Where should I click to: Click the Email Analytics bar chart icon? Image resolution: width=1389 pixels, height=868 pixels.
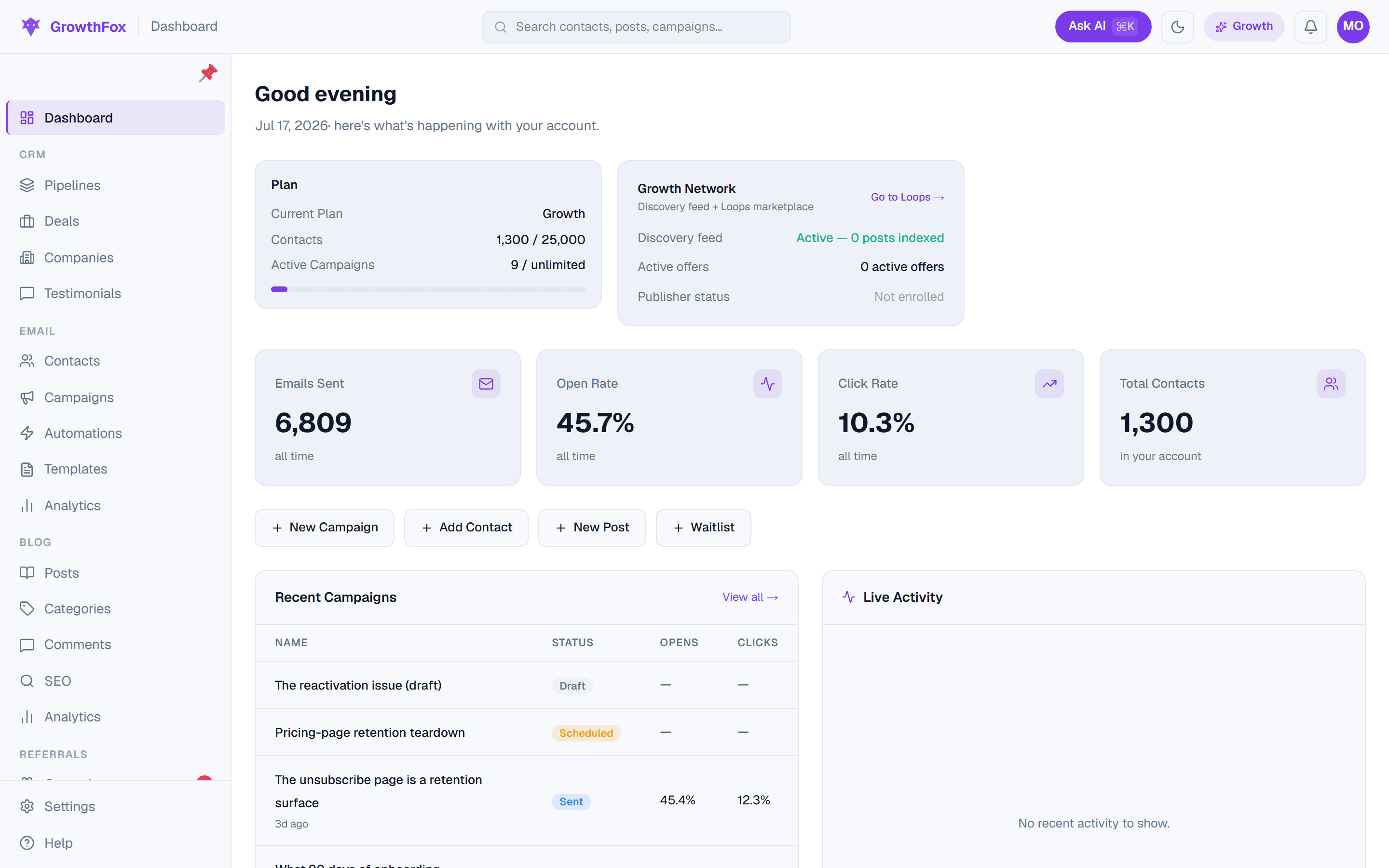(27, 506)
